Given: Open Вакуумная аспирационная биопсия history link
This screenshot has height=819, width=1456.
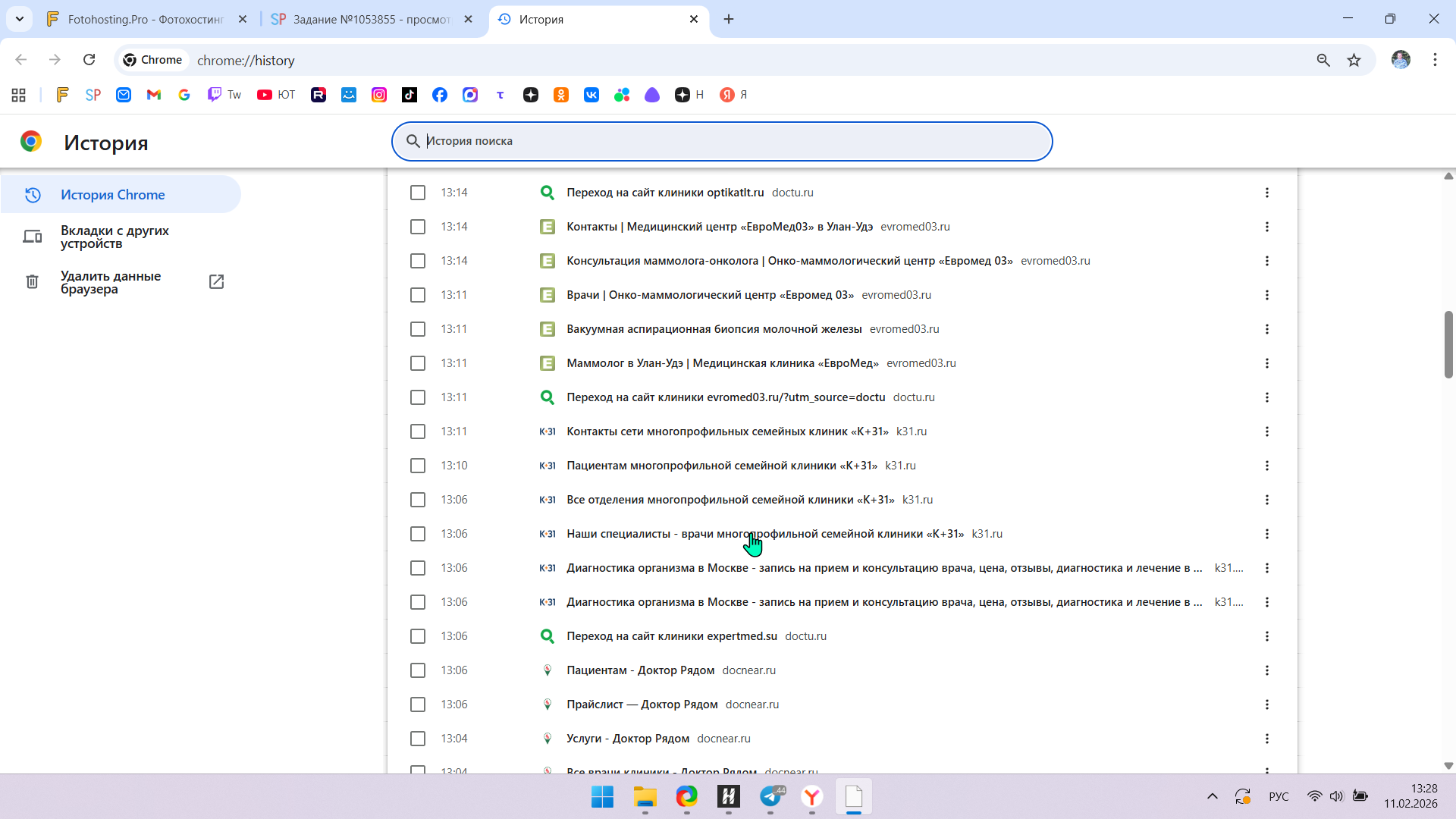Looking at the screenshot, I should [x=714, y=329].
